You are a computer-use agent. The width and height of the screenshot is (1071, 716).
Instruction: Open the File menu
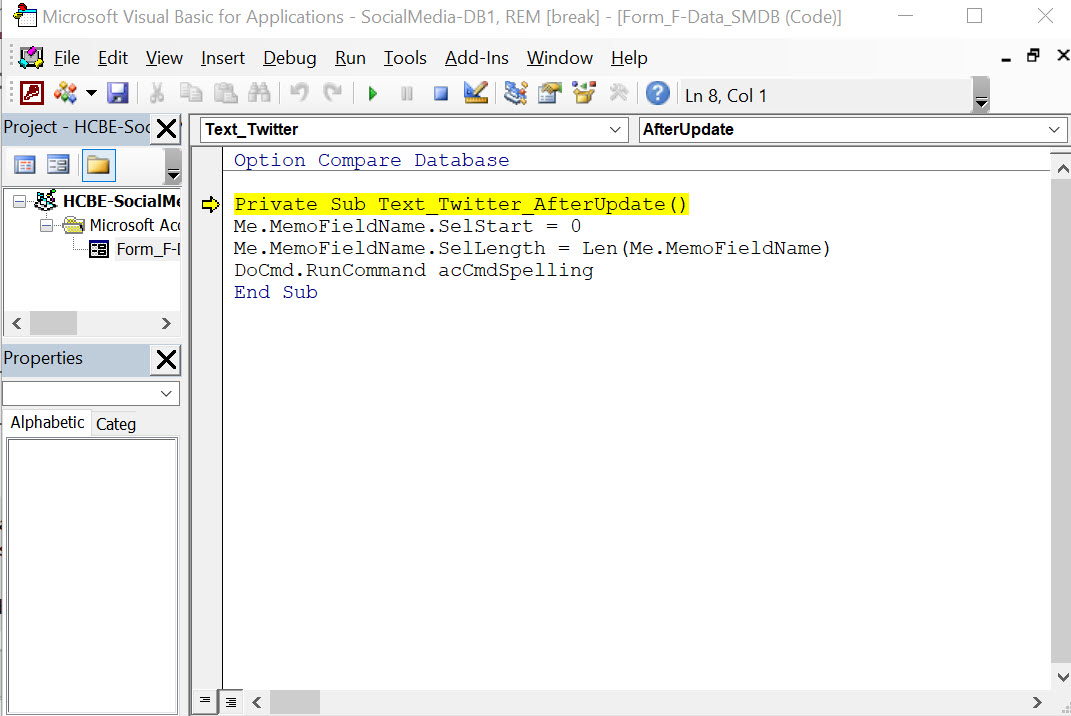coord(67,58)
